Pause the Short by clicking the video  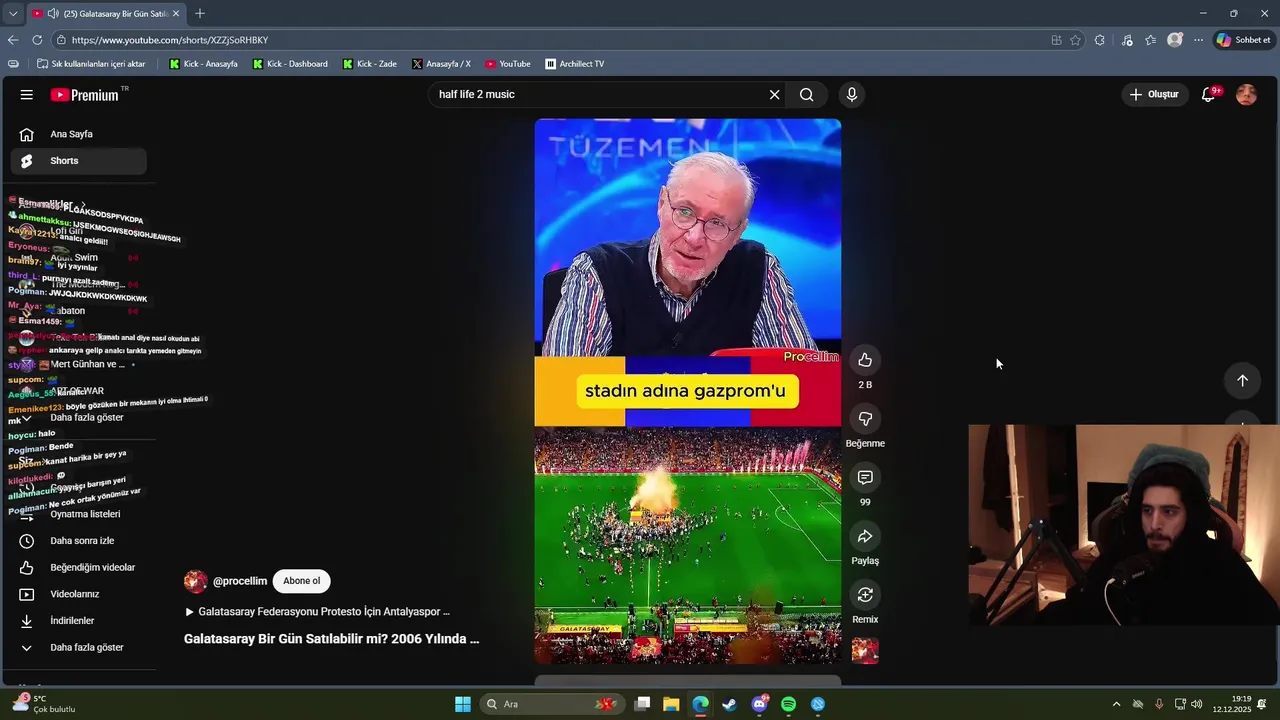pos(688,391)
